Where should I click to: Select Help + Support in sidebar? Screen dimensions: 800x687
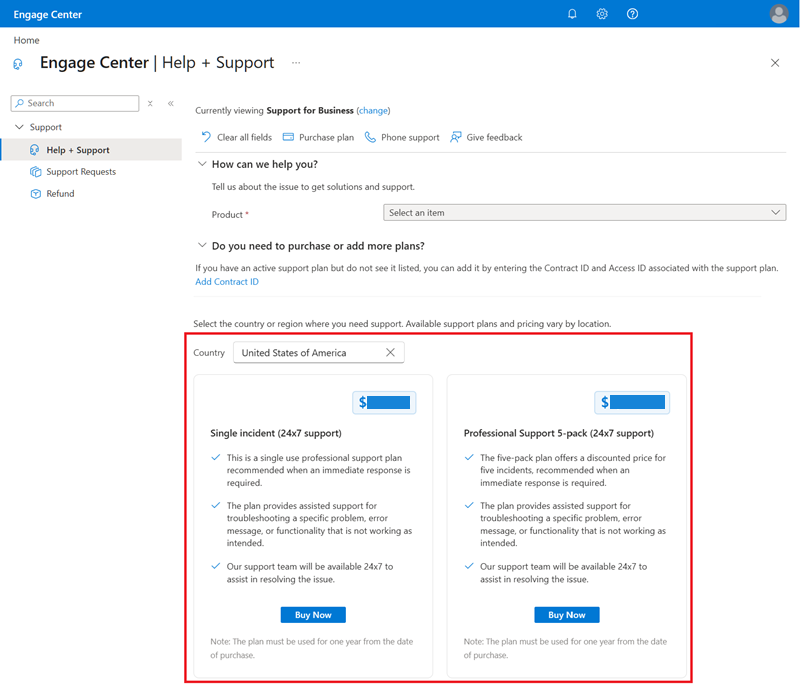(91, 149)
